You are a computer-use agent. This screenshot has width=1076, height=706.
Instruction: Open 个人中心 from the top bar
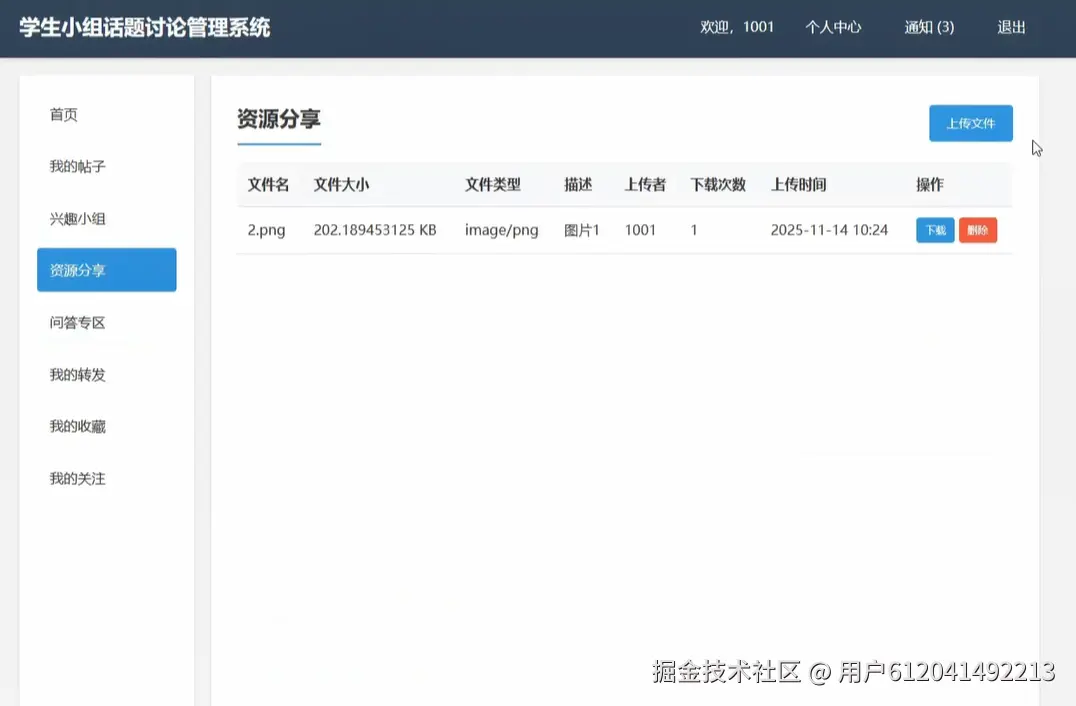(833, 27)
